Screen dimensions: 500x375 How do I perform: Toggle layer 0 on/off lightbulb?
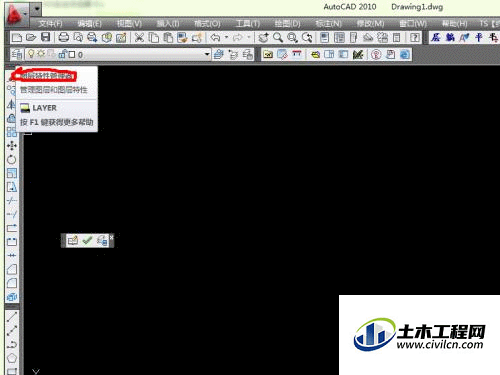31,54
